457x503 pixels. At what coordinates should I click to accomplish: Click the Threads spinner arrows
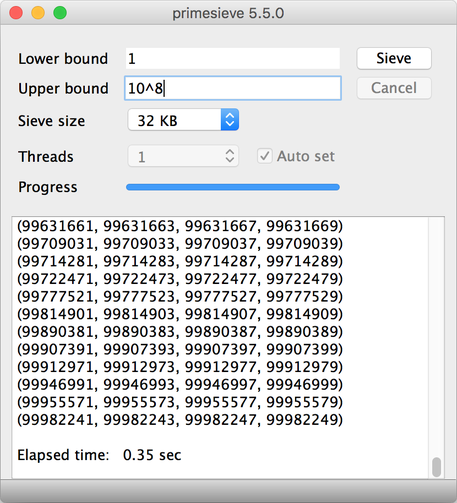click(x=230, y=156)
